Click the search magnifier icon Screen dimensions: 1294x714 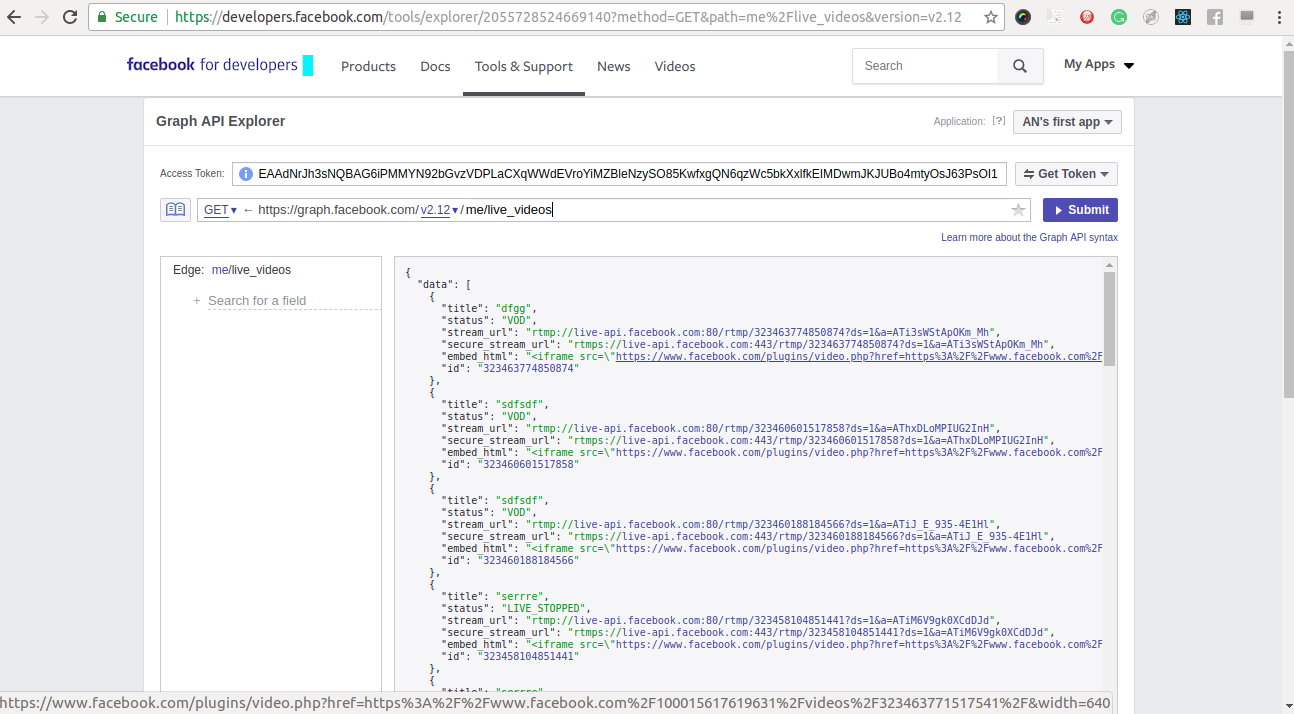1020,66
